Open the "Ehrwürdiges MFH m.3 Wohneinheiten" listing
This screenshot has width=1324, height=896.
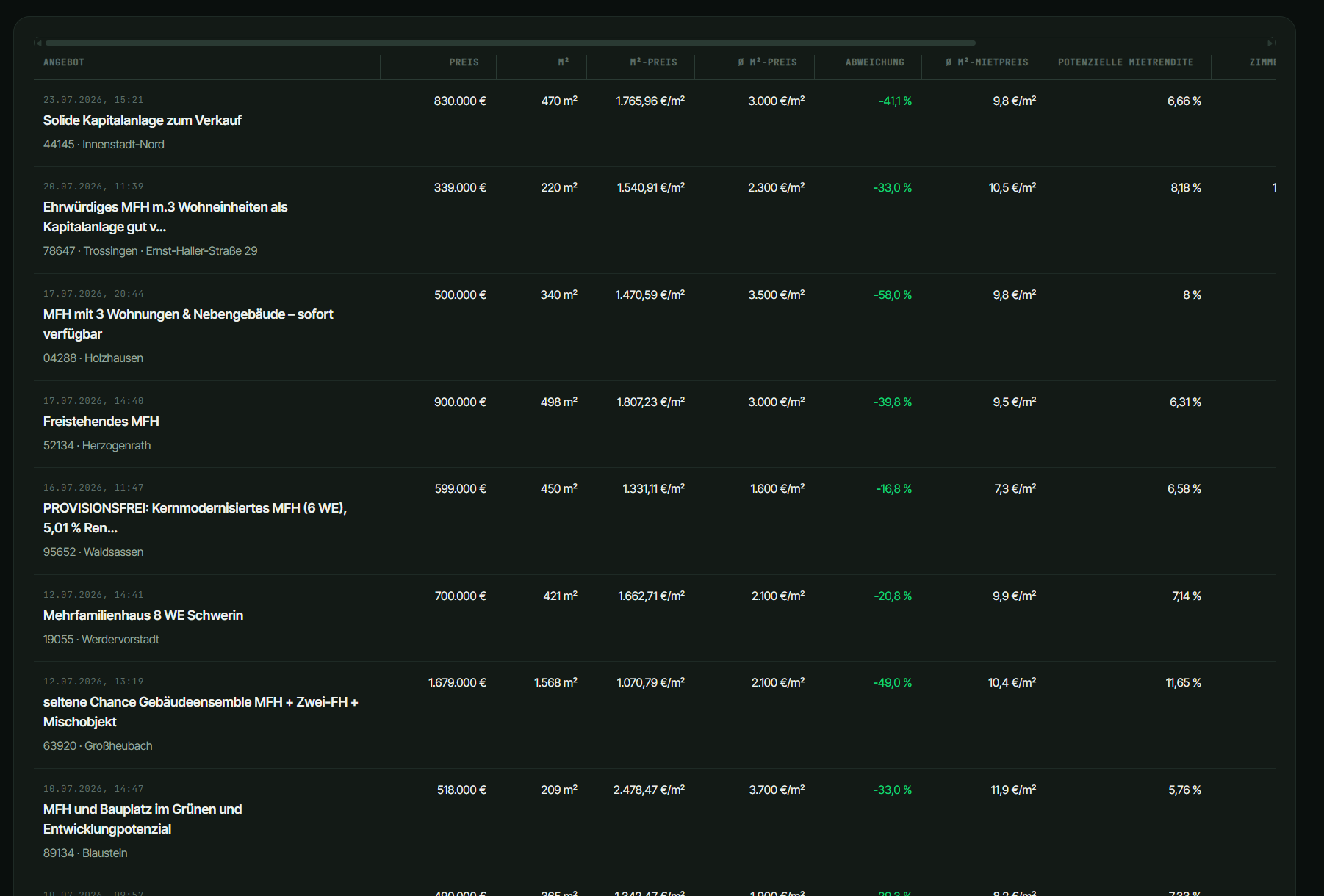(165, 217)
